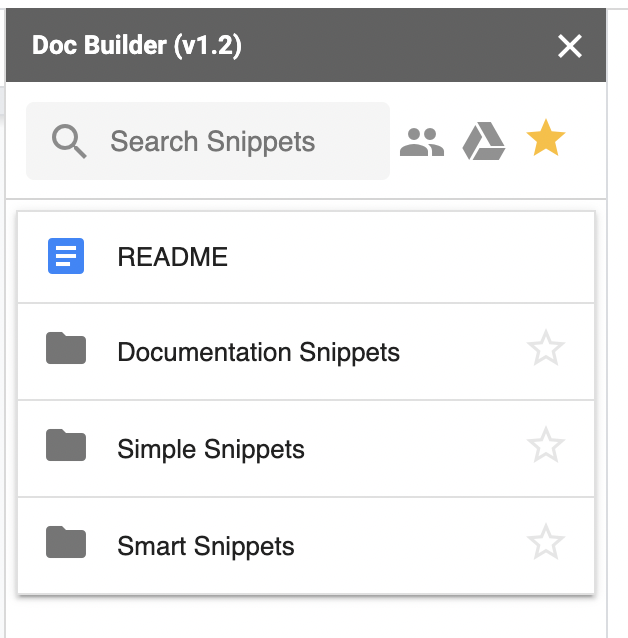Star the Documentation Snippets folder
Screen dimensions: 628x638
[x=546, y=348]
